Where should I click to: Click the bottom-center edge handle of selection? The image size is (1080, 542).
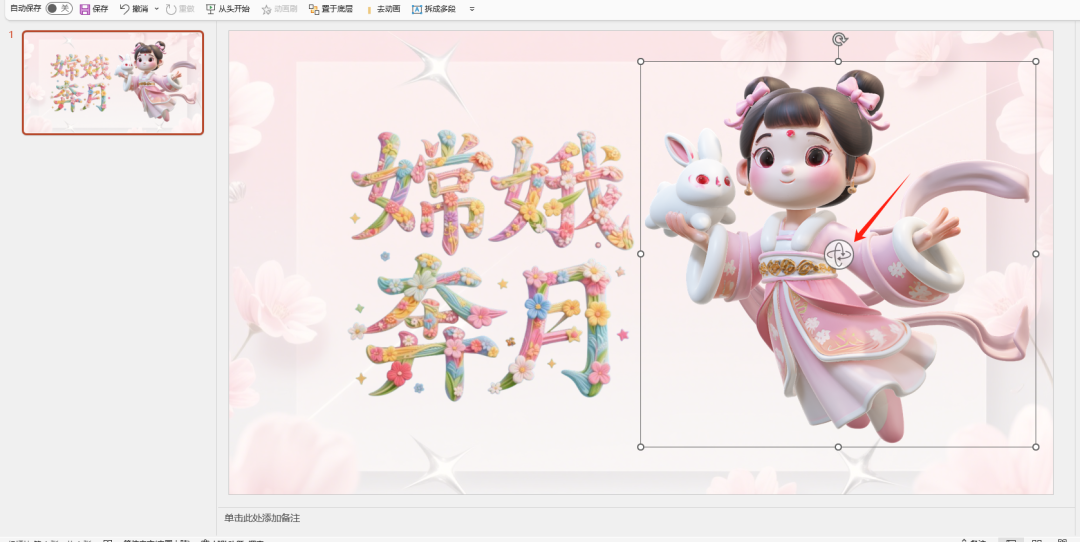pos(838,447)
